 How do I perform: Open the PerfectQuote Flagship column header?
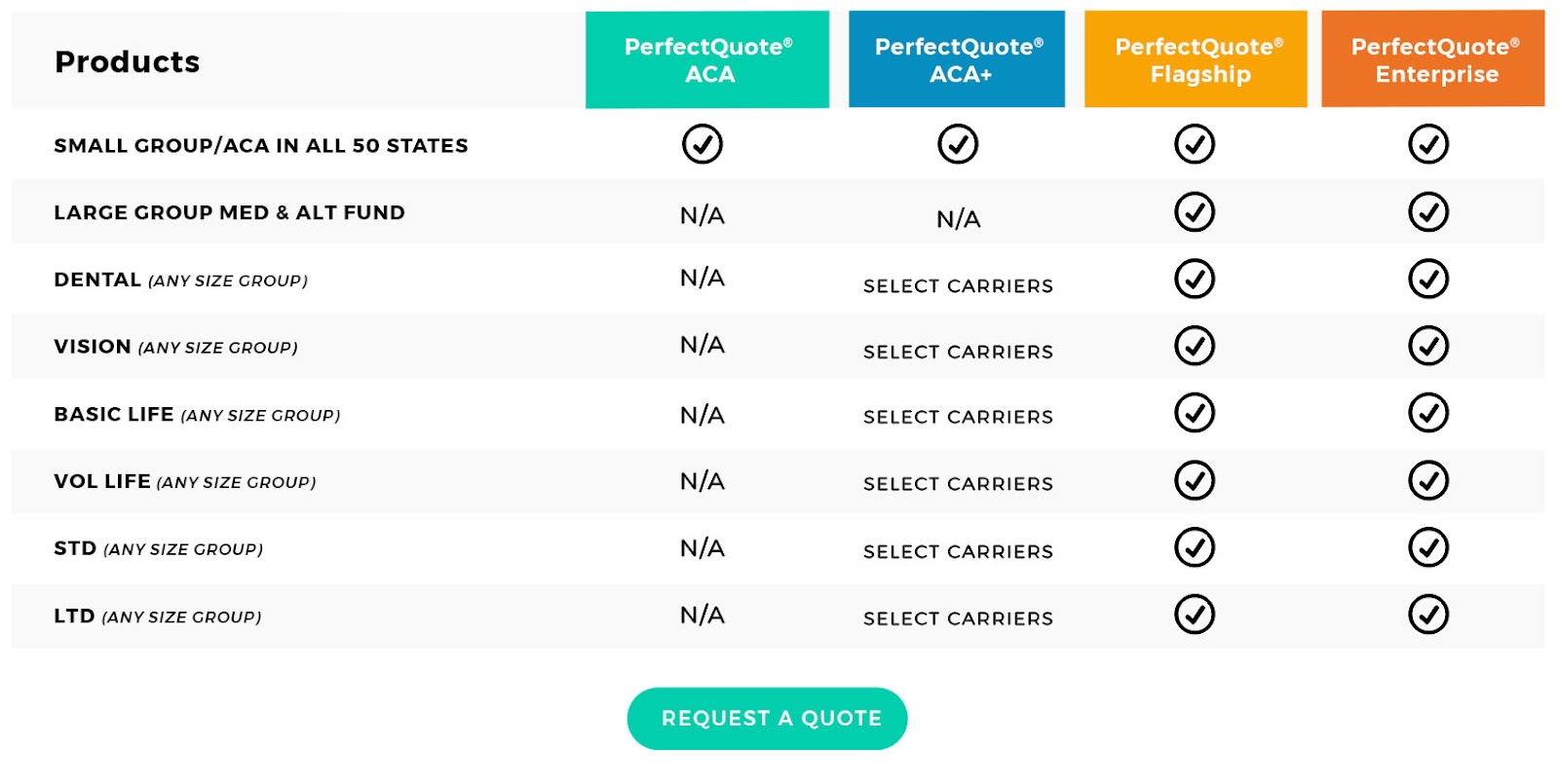(1196, 59)
